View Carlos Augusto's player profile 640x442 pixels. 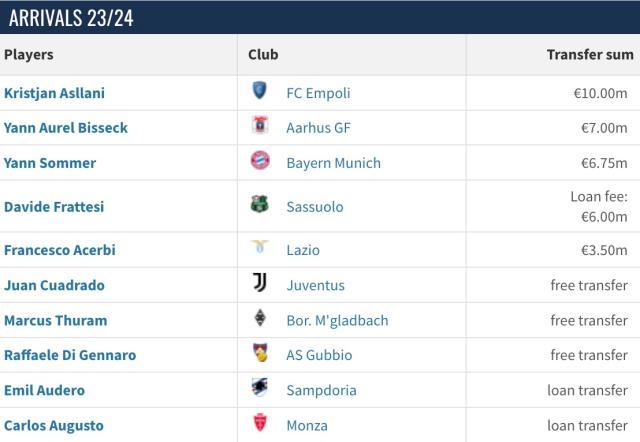54,425
